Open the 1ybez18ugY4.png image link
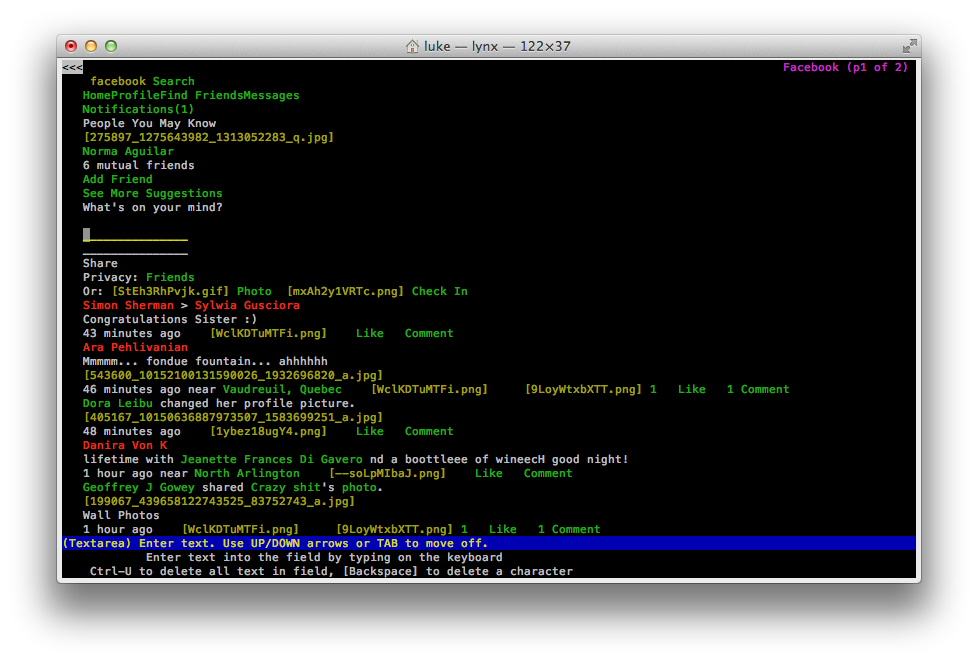The image size is (978, 662). pyautogui.click(x=268, y=432)
